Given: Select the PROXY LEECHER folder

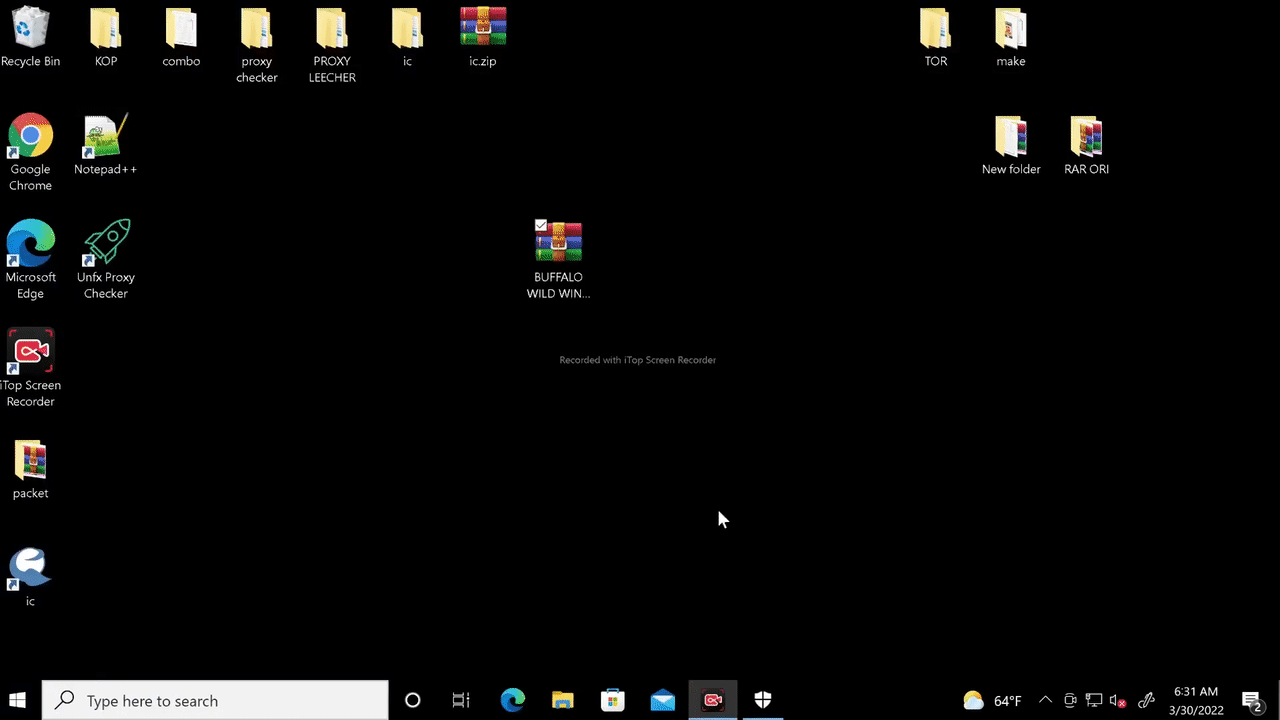Looking at the screenshot, I should (x=332, y=30).
